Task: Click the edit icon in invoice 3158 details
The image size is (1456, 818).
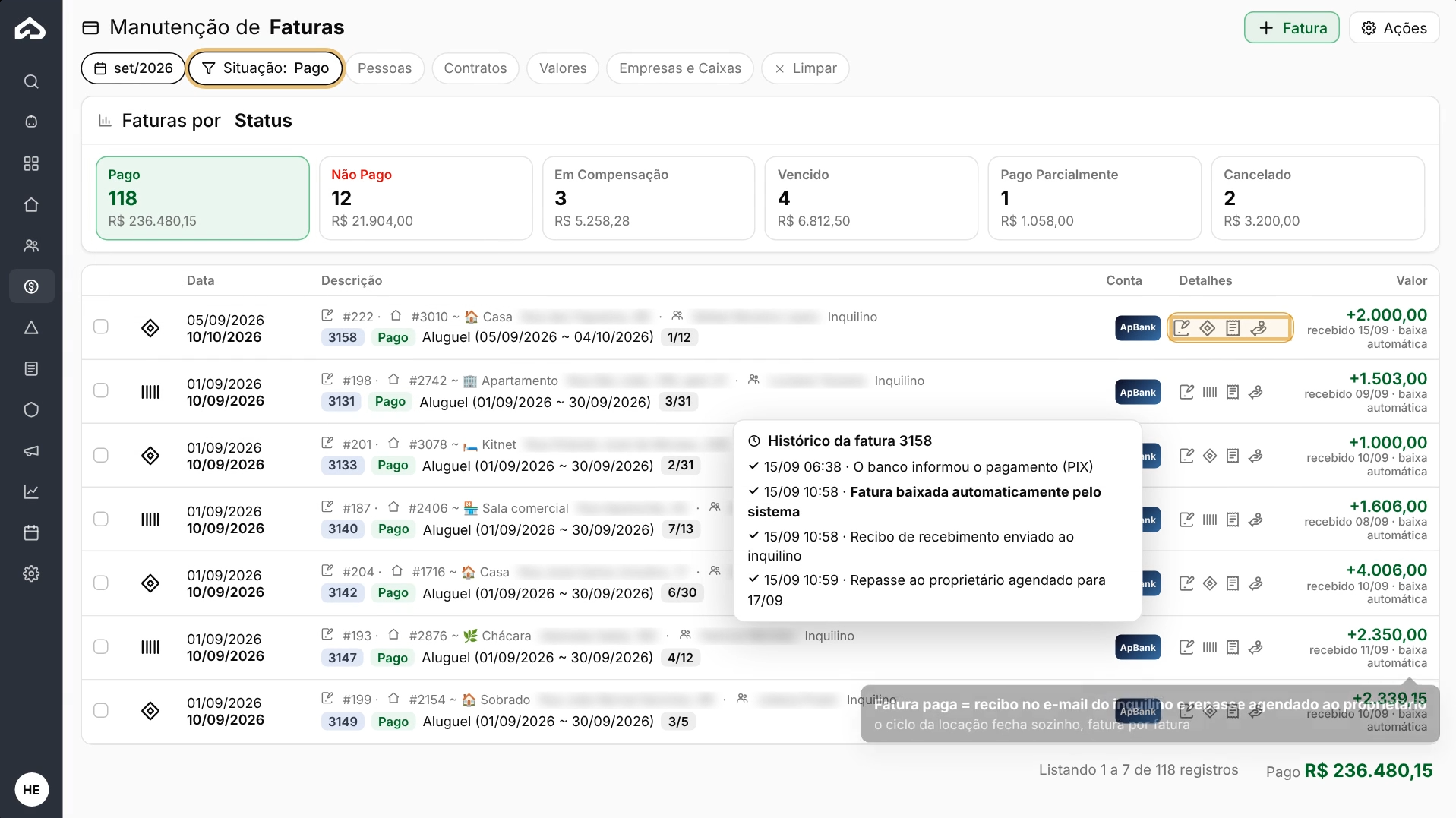Action: click(1182, 327)
